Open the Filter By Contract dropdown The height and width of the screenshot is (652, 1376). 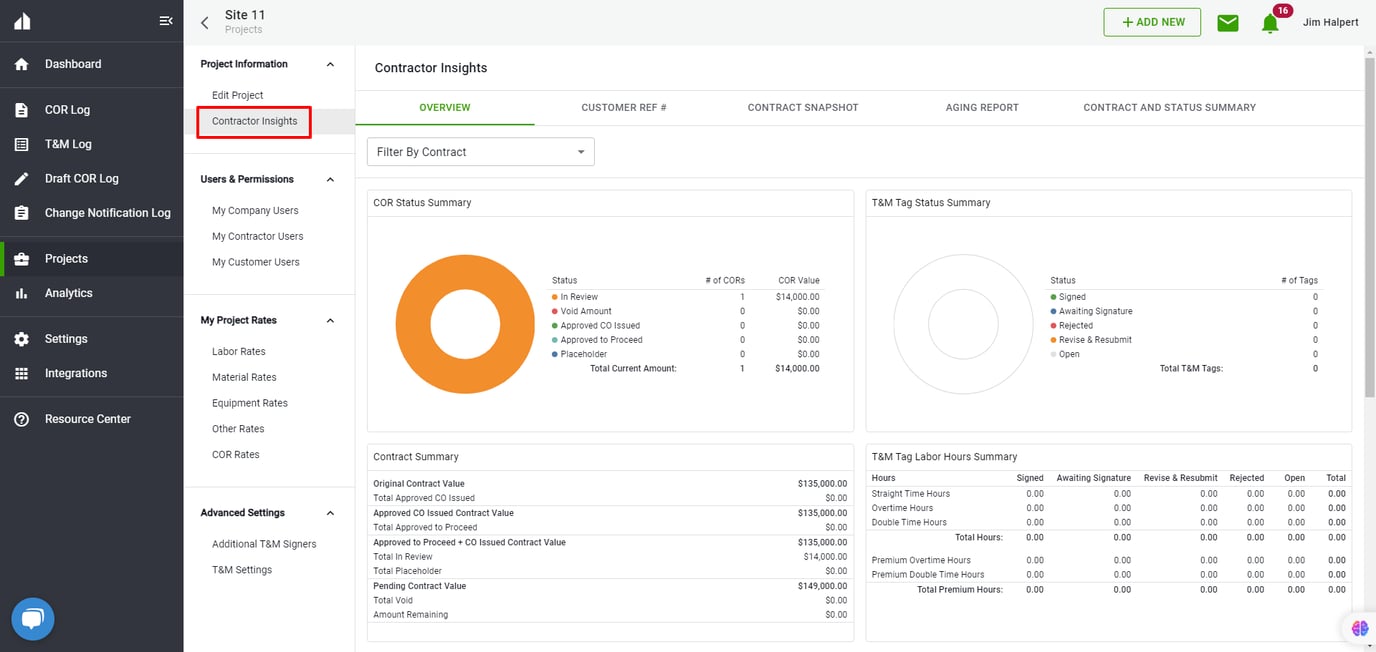[x=480, y=151]
